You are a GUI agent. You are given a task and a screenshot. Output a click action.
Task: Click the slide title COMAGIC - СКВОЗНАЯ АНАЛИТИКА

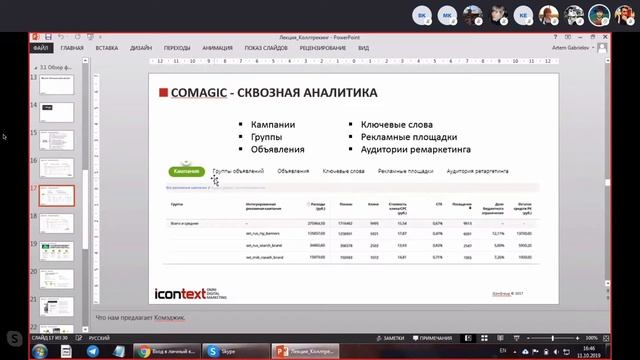[274, 93]
